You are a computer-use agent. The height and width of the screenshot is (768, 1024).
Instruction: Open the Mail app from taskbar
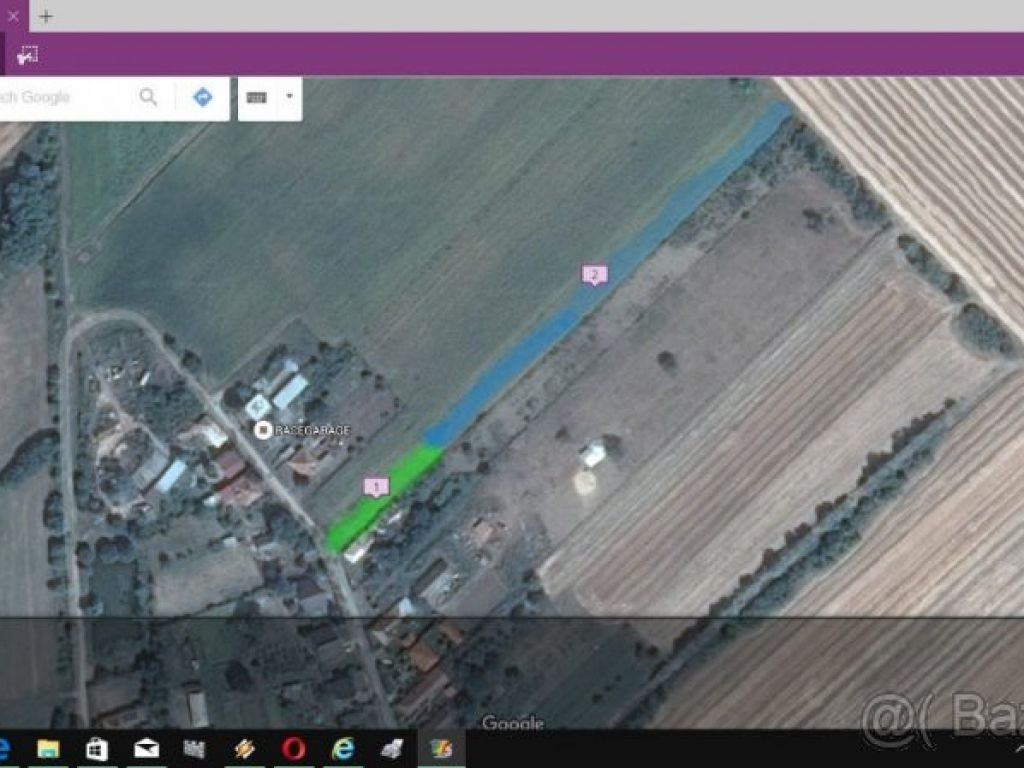coord(146,749)
